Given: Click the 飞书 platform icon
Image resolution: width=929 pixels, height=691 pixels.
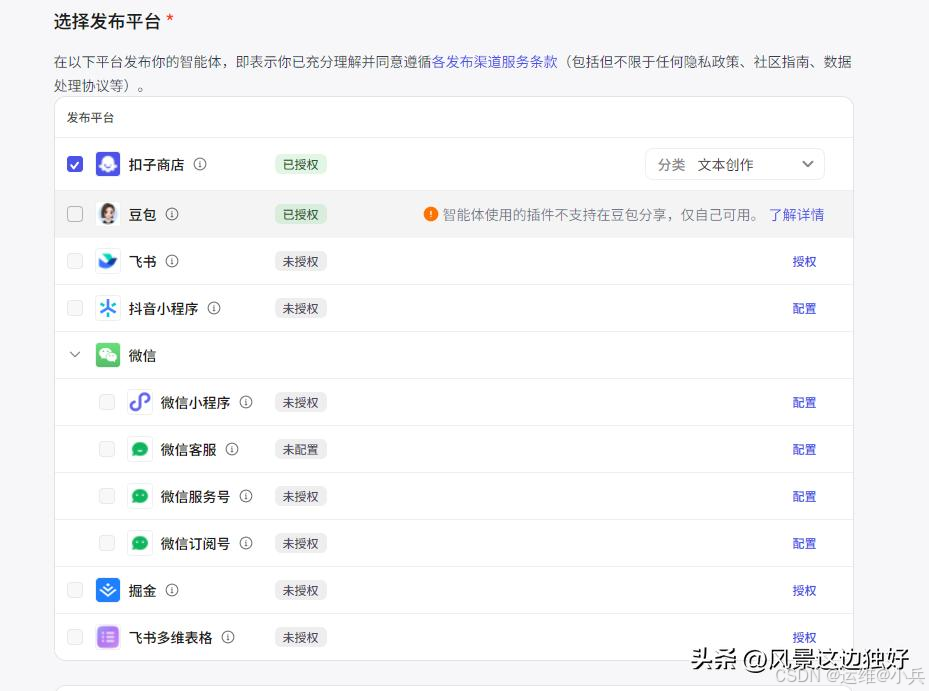Looking at the screenshot, I should click(107, 261).
